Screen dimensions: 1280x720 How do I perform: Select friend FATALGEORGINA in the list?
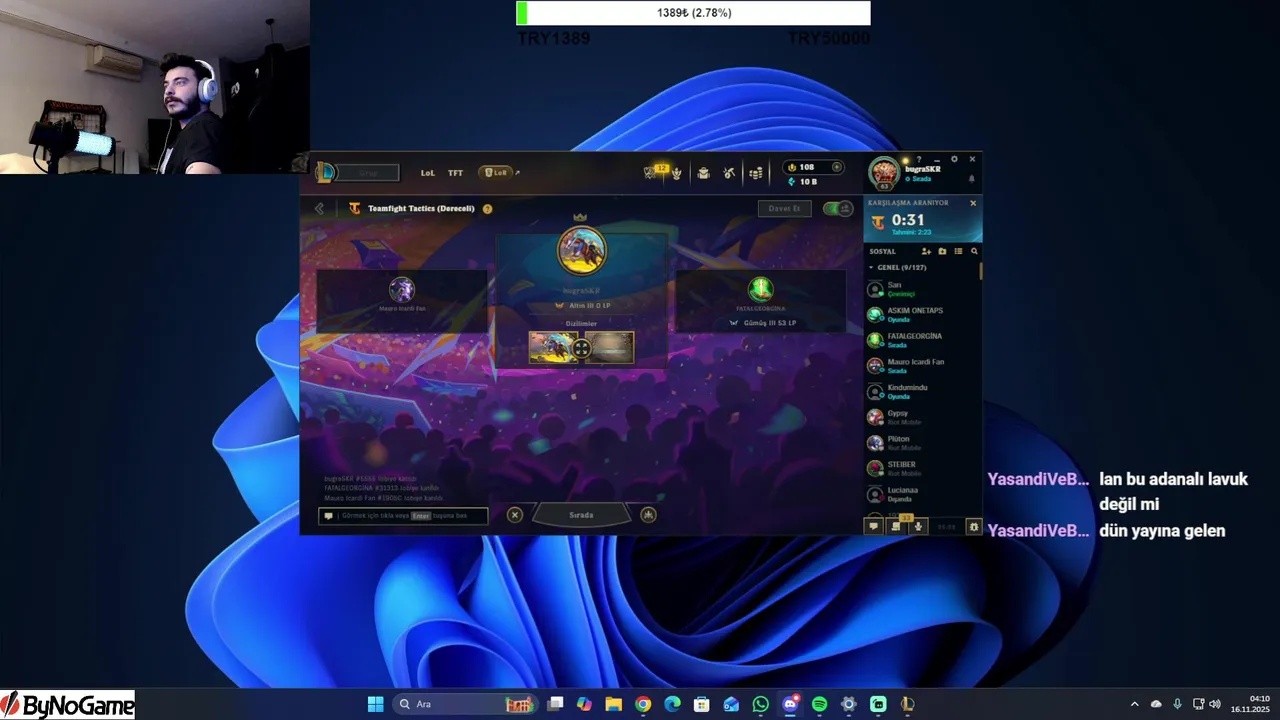(x=921, y=340)
